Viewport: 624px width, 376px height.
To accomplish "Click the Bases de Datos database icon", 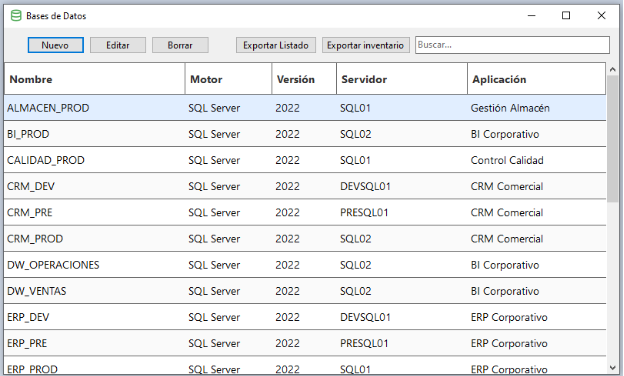I will click(16, 16).
